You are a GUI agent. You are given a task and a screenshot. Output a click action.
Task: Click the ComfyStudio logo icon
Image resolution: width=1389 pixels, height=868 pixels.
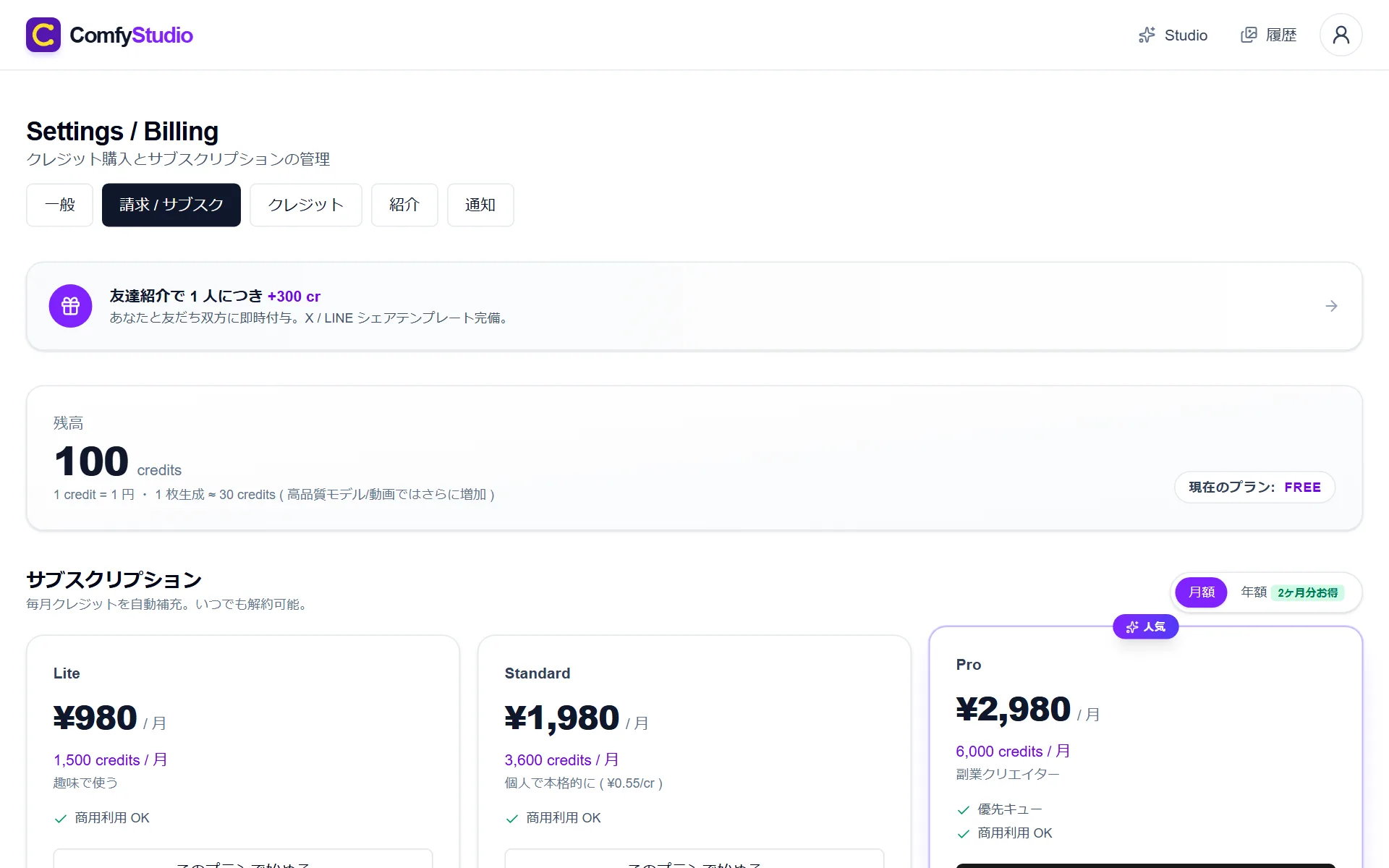click(43, 35)
